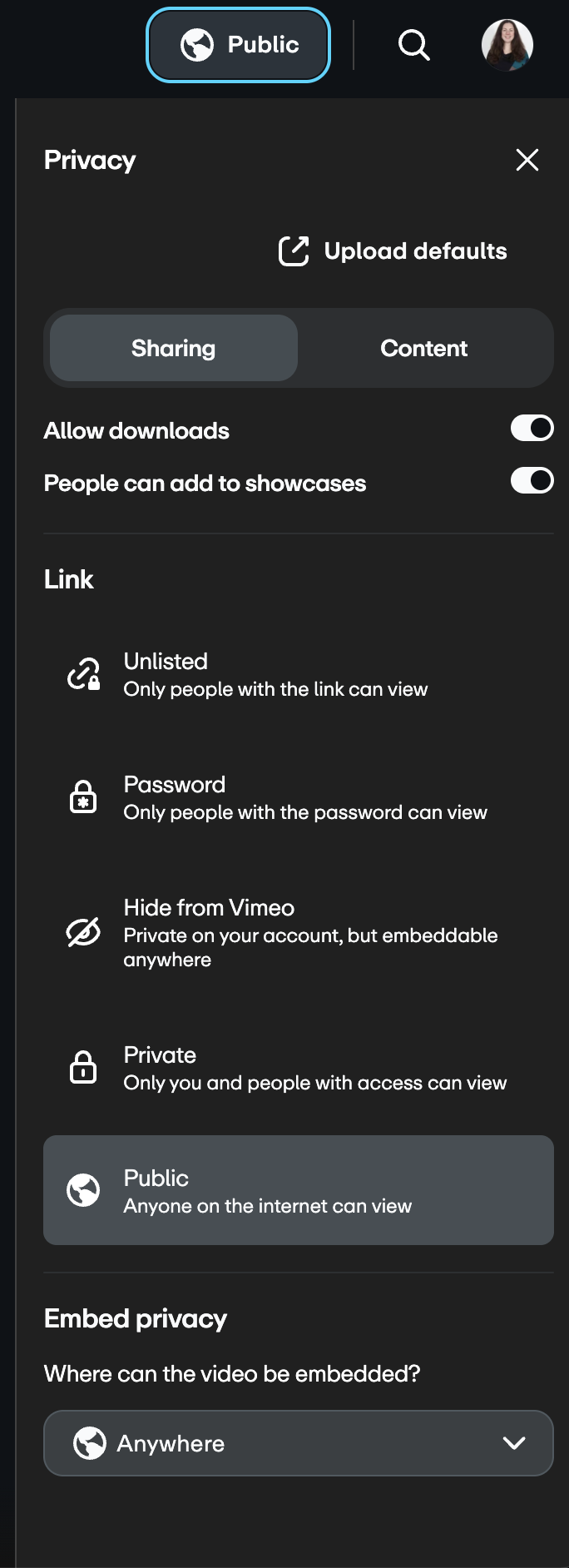Close the Privacy panel
Image resolution: width=569 pixels, height=1568 pixels.
[527, 160]
